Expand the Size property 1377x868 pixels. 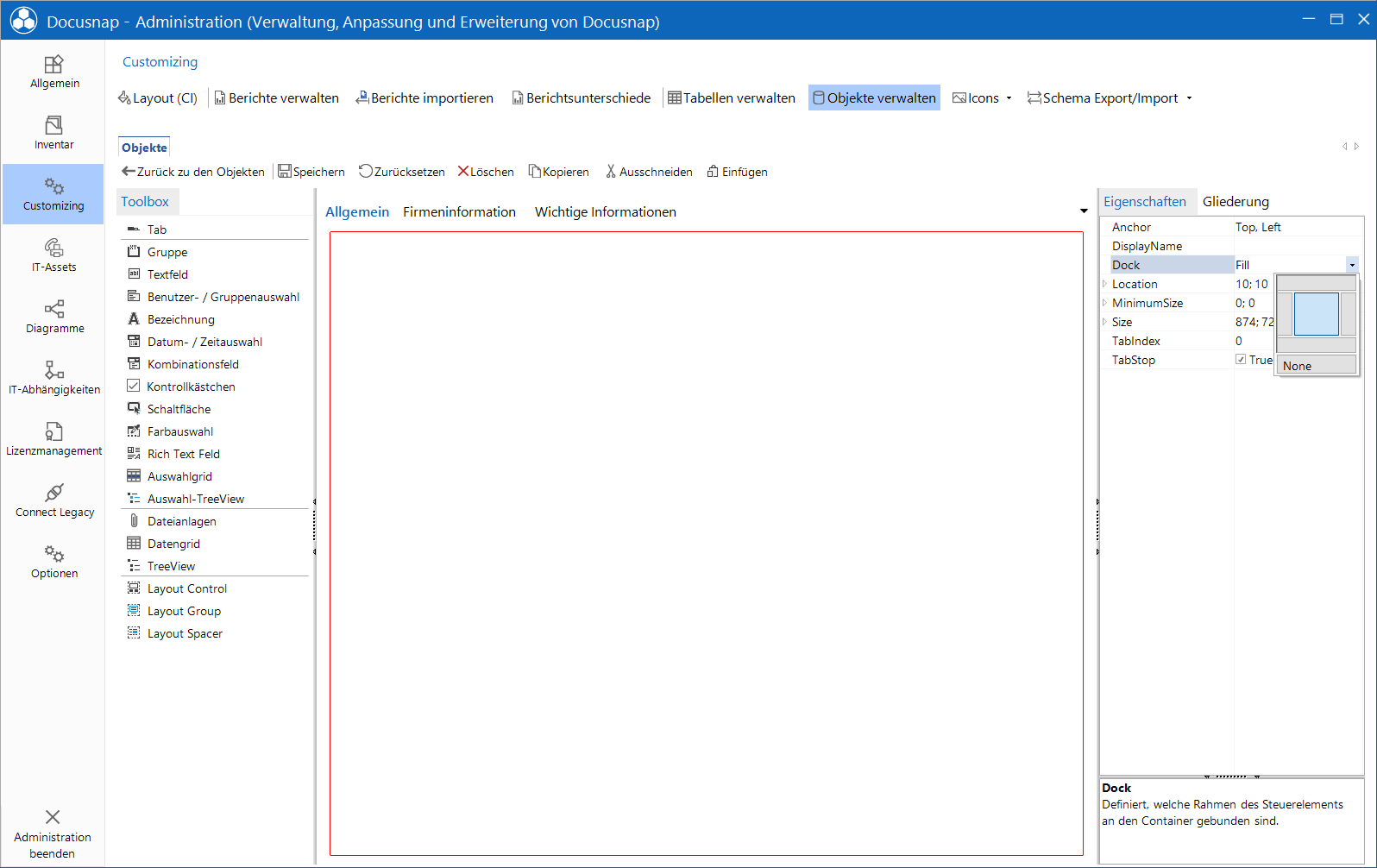click(1104, 322)
